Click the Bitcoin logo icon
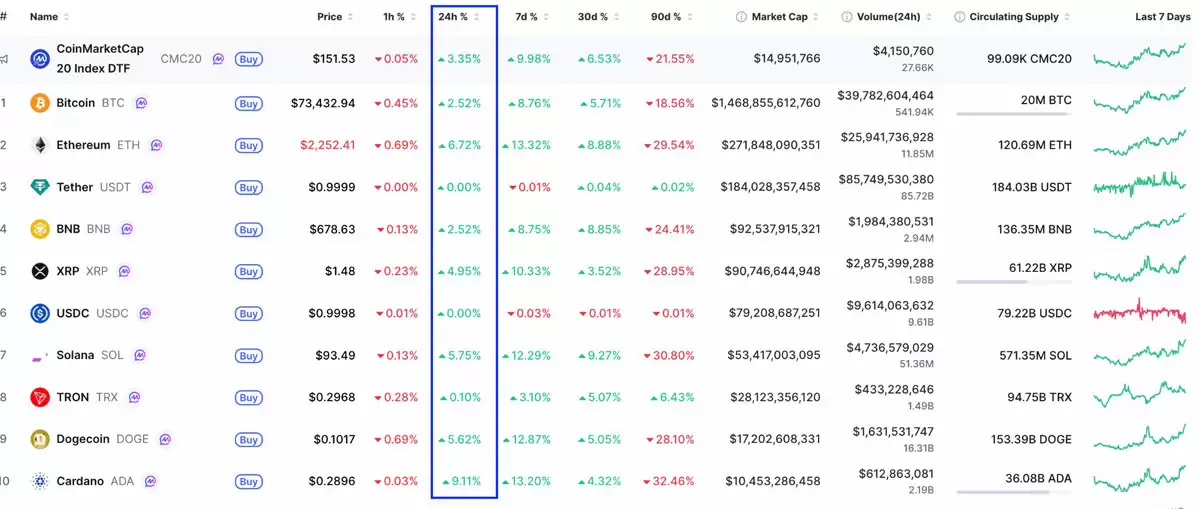 (x=40, y=103)
